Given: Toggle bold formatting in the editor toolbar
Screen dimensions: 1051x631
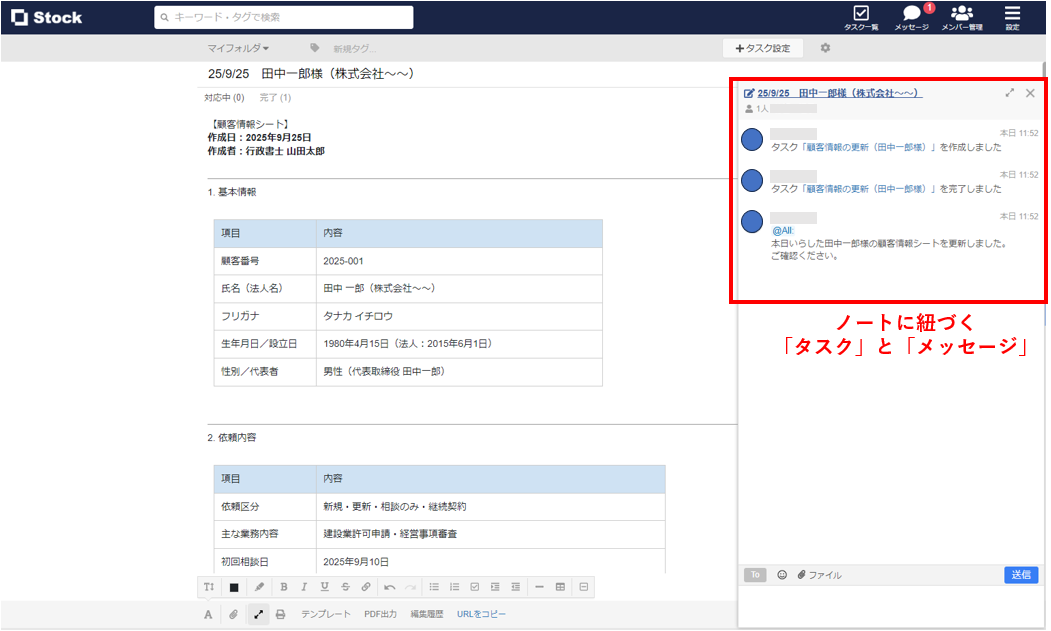Looking at the screenshot, I should [x=283, y=587].
